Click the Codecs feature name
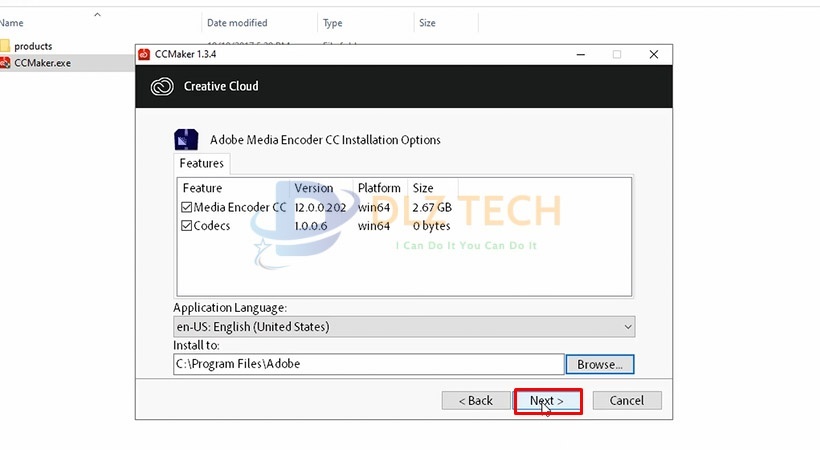Viewport: 820px width, 450px height. point(212,226)
